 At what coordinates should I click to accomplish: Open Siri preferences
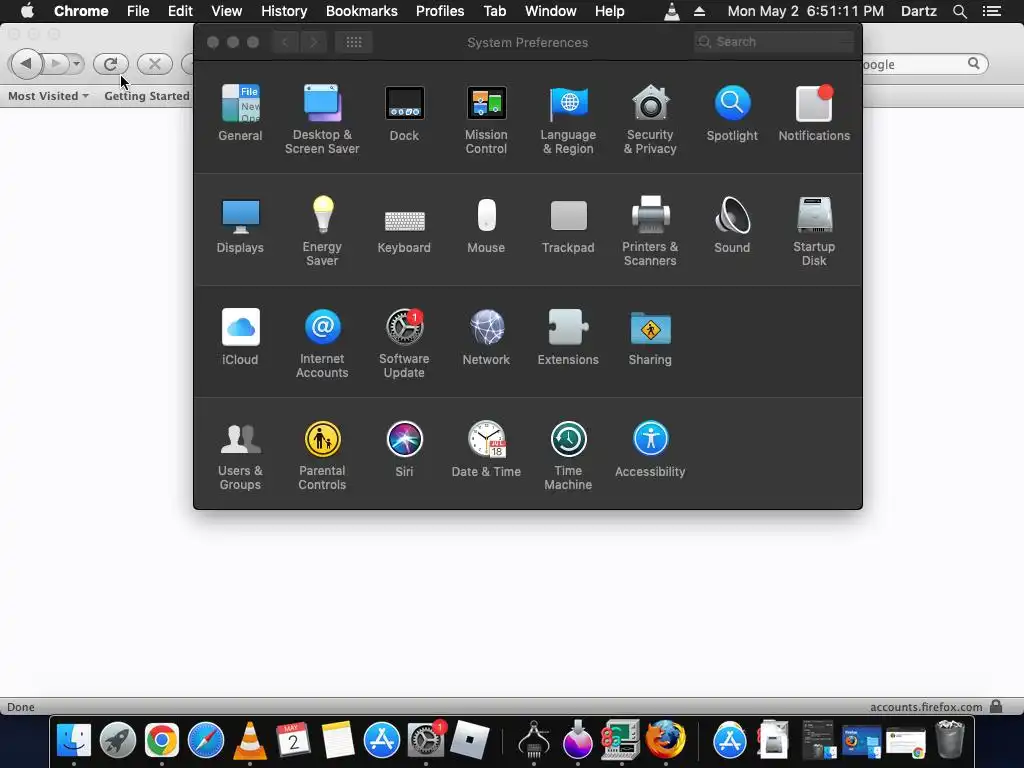tap(404, 449)
